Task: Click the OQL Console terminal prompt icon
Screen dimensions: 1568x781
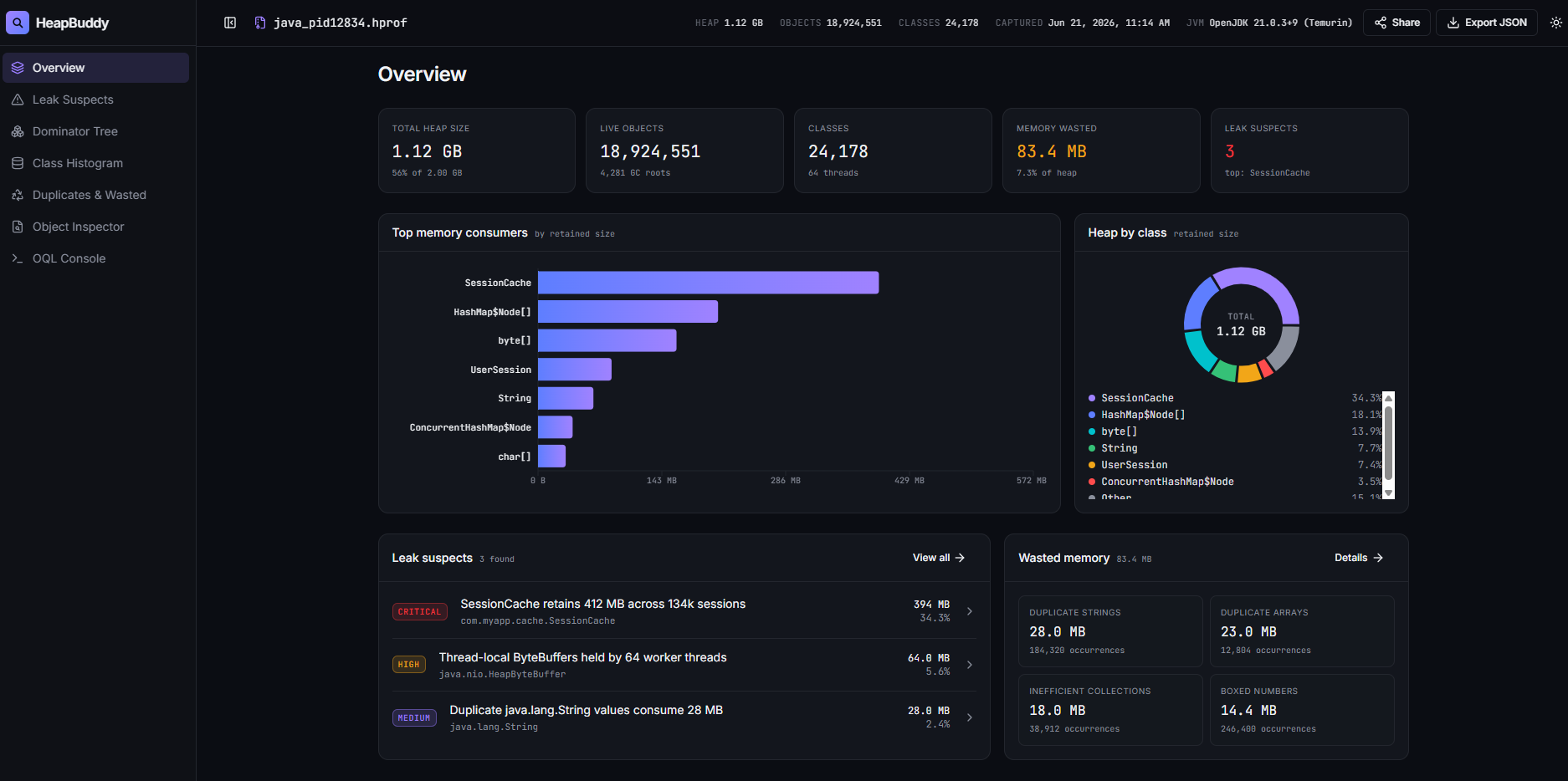Action: click(18, 258)
